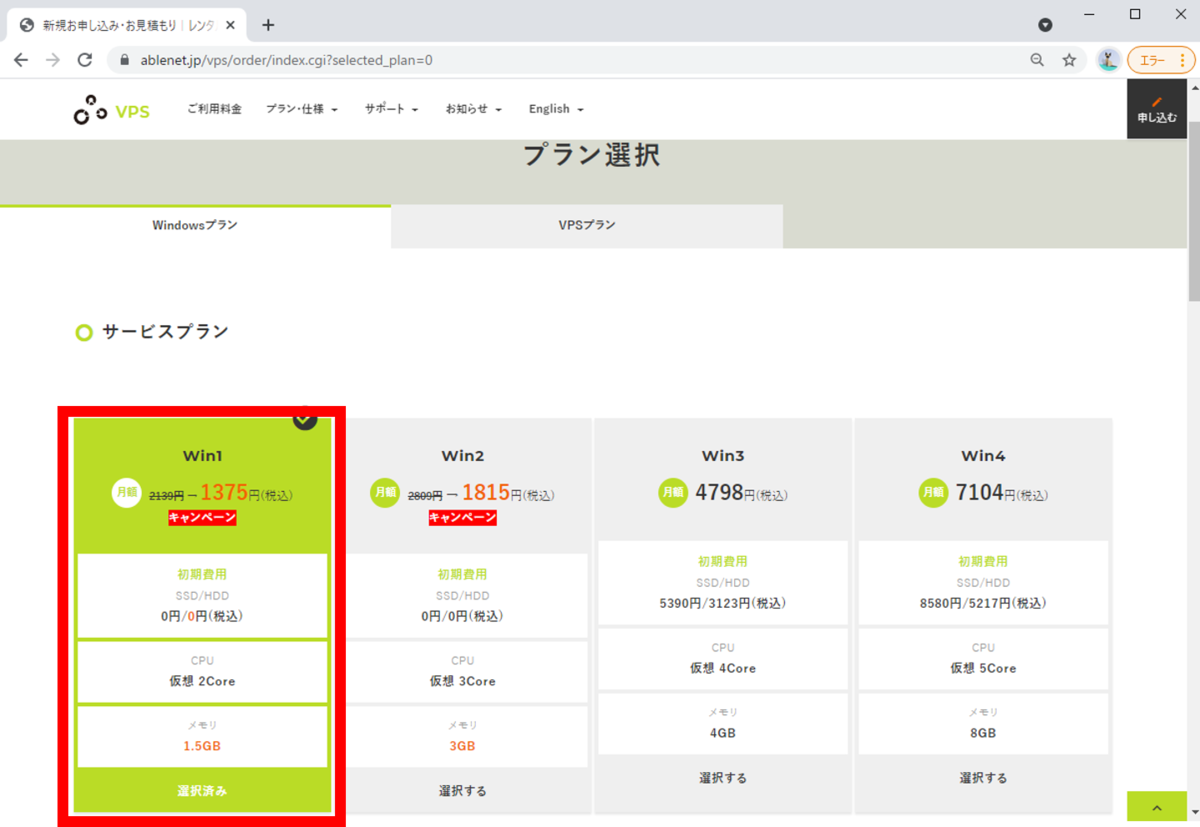Expand the サポート menu
Screen dimensions: 1200x827
coord(391,109)
